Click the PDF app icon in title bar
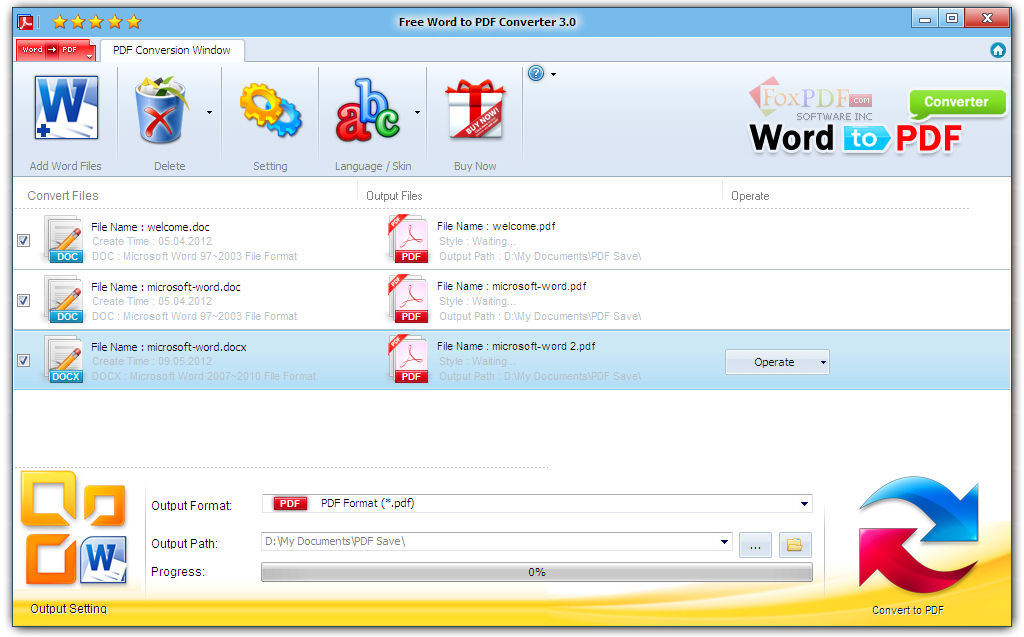The width and height of the screenshot is (1024, 637). tap(25, 22)
